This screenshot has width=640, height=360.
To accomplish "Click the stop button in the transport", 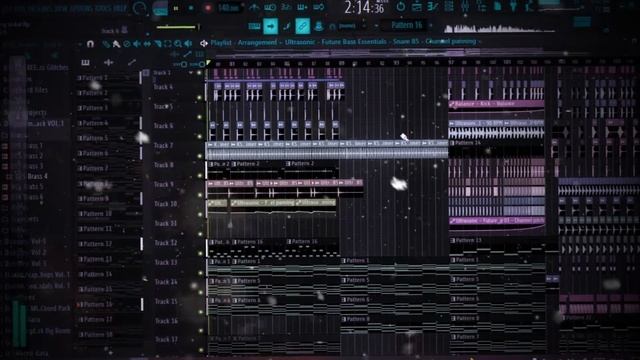I will point(191,8).
